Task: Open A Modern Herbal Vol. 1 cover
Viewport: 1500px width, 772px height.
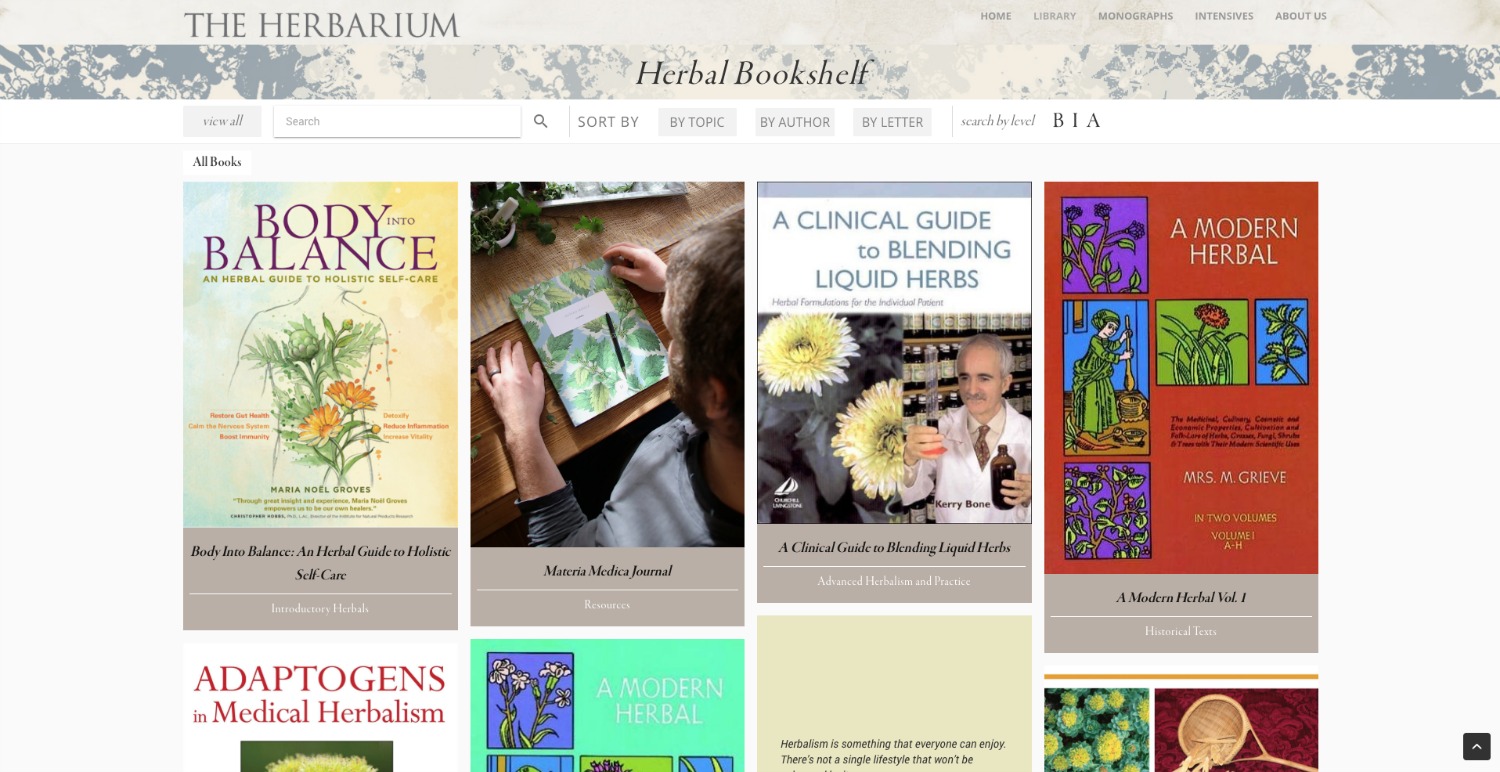Action: coord(1181,378)
